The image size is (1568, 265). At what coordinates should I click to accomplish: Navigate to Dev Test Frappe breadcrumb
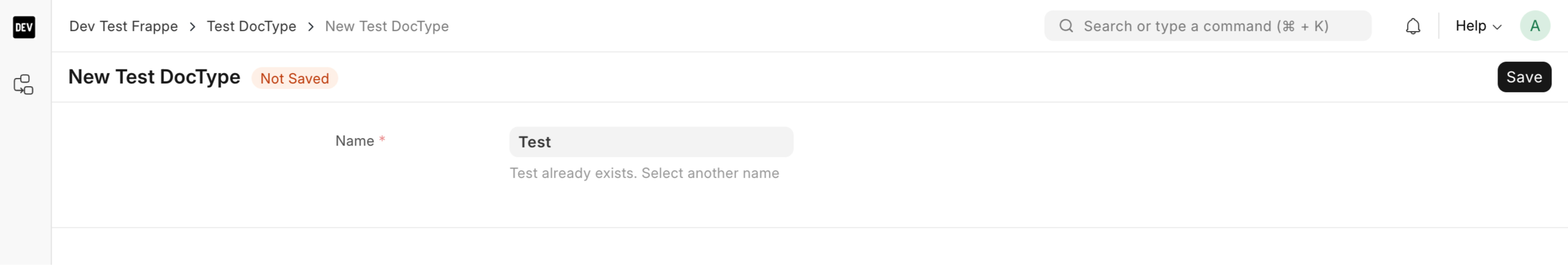[x=123, y=26]
